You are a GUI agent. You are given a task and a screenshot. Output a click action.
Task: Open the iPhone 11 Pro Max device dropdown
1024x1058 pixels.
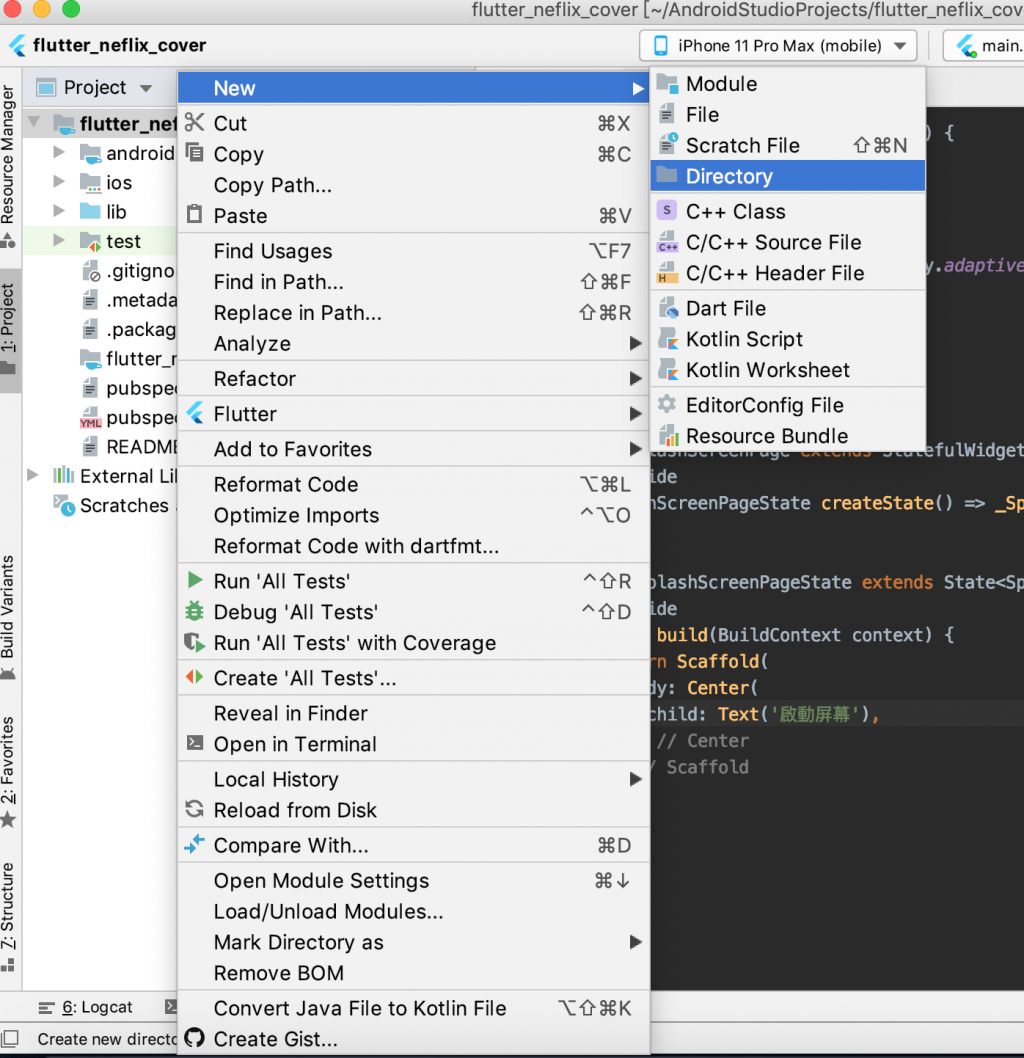pyautogui.click(x=778, y=46)
